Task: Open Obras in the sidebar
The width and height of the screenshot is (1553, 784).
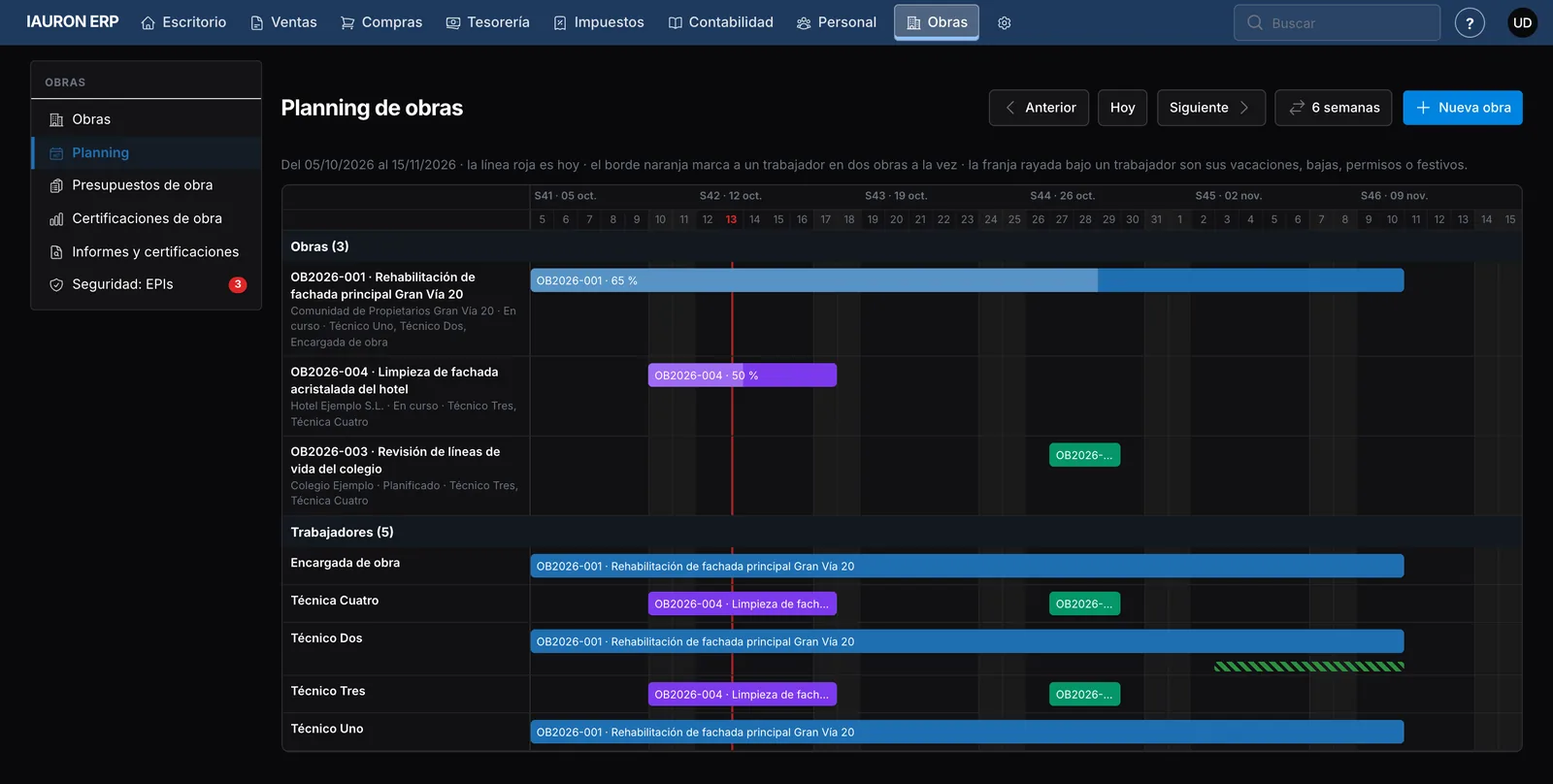Action: [147, 119]
